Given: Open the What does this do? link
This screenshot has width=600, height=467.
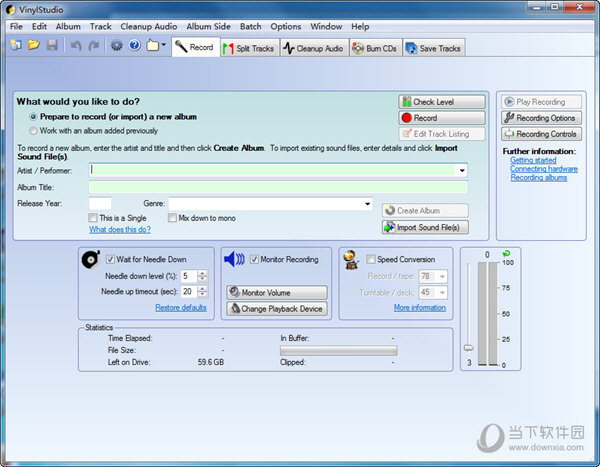Looking at the screenshot, I should [120, 229].
